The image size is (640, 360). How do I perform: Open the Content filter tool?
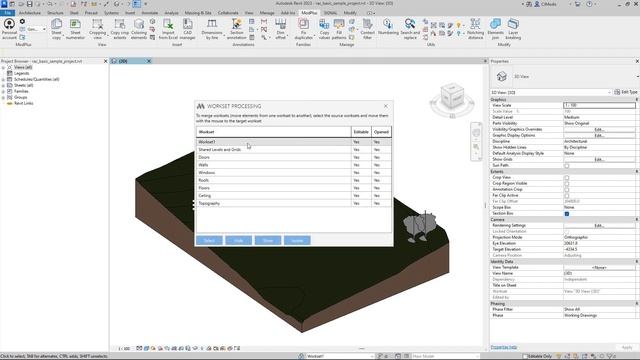click(x=367, y=29)
